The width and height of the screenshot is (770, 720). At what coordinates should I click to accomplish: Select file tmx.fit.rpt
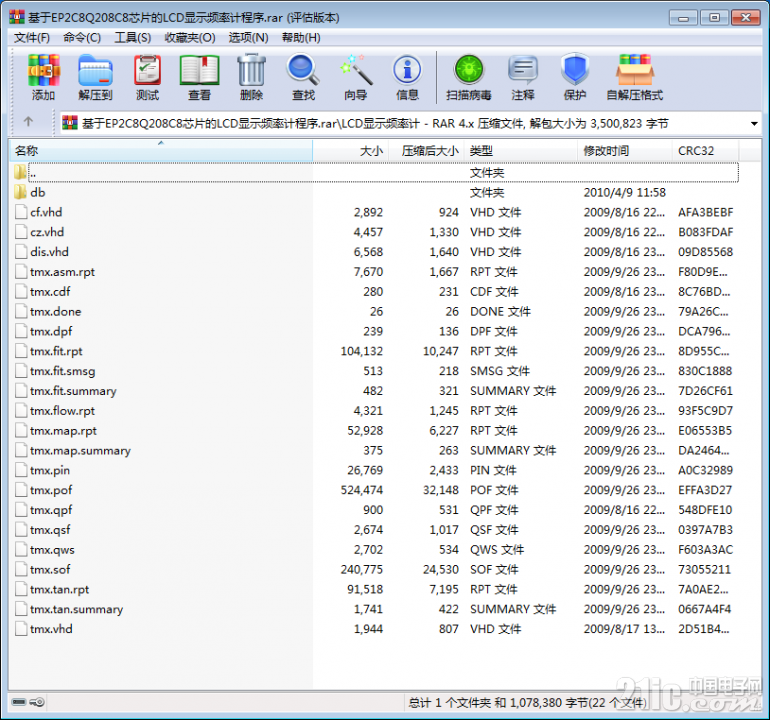(x=56, y=351)
